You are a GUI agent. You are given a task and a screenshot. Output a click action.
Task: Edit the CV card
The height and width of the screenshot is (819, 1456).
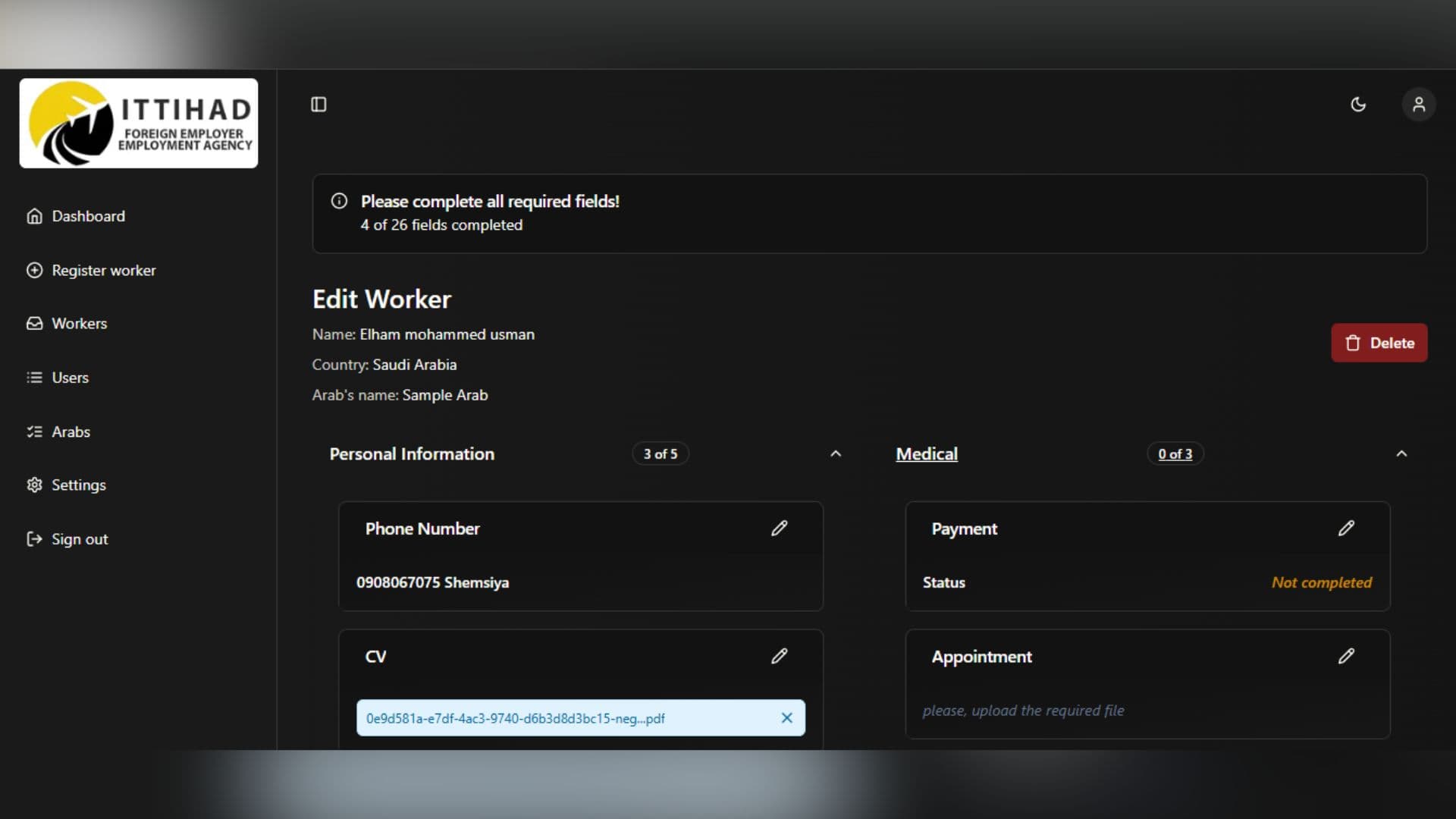pyautogui.click(x=779, y=656)
